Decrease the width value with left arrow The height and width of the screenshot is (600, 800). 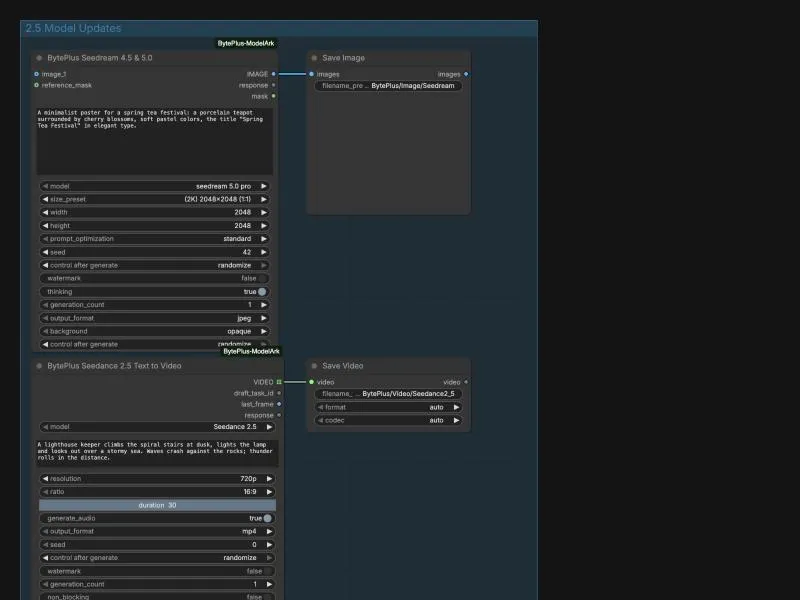click(x=45, y=212)
